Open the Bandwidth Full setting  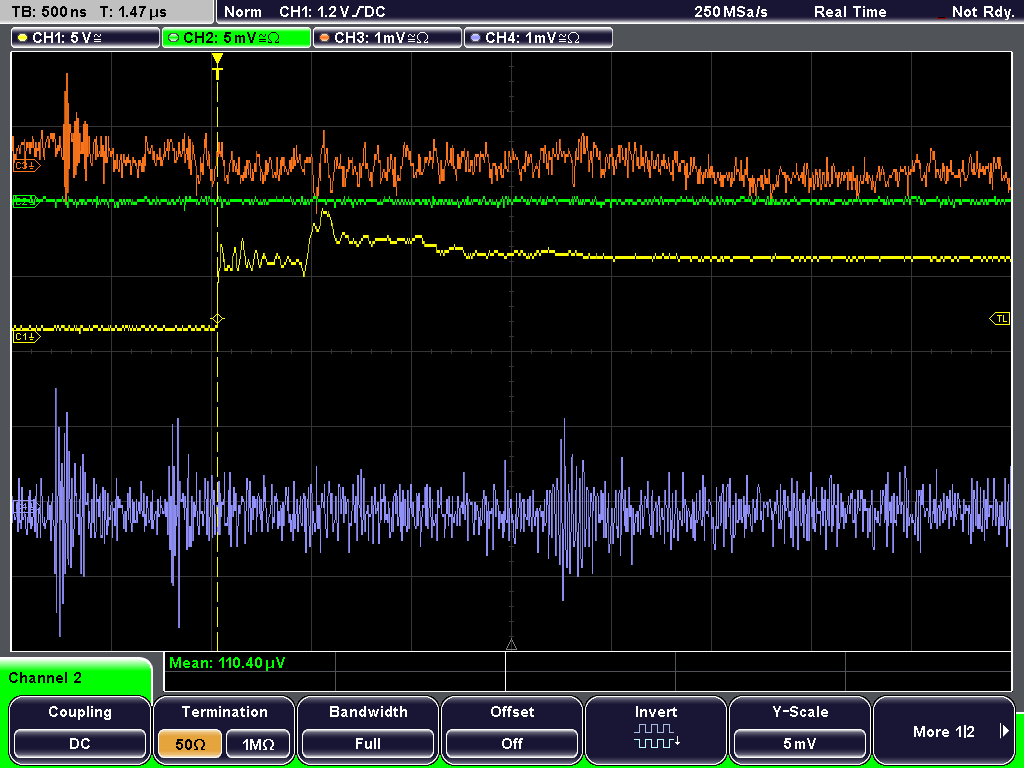coord(368,731)
